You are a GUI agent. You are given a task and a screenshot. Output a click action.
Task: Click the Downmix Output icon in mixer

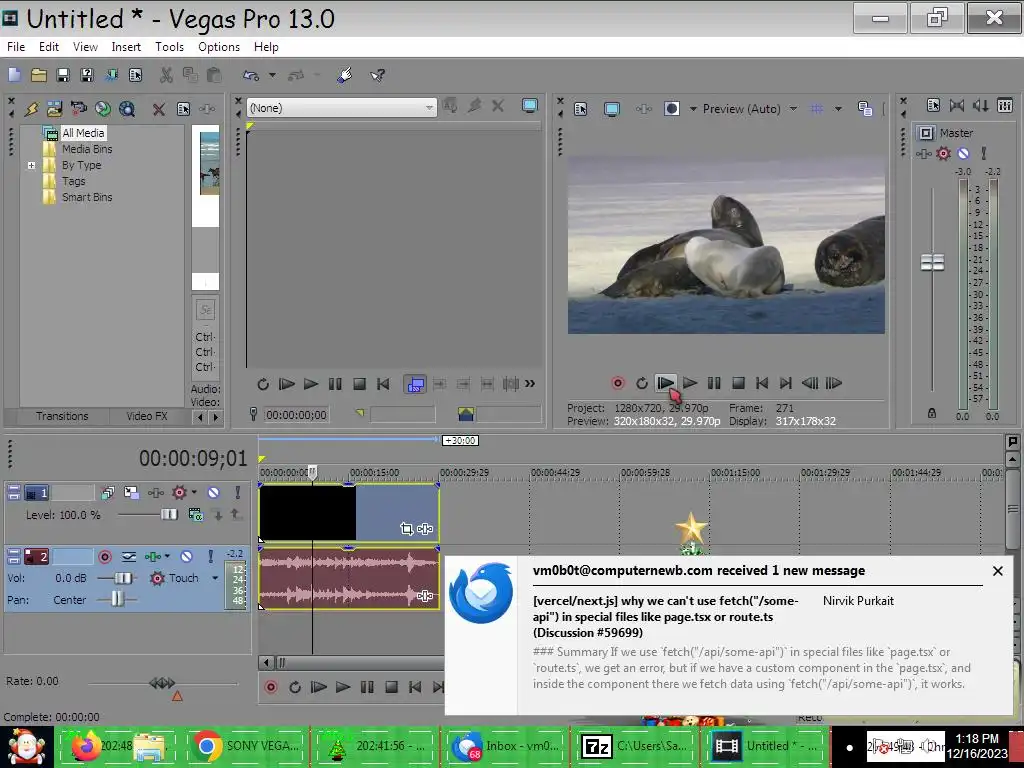click(957, 105)
